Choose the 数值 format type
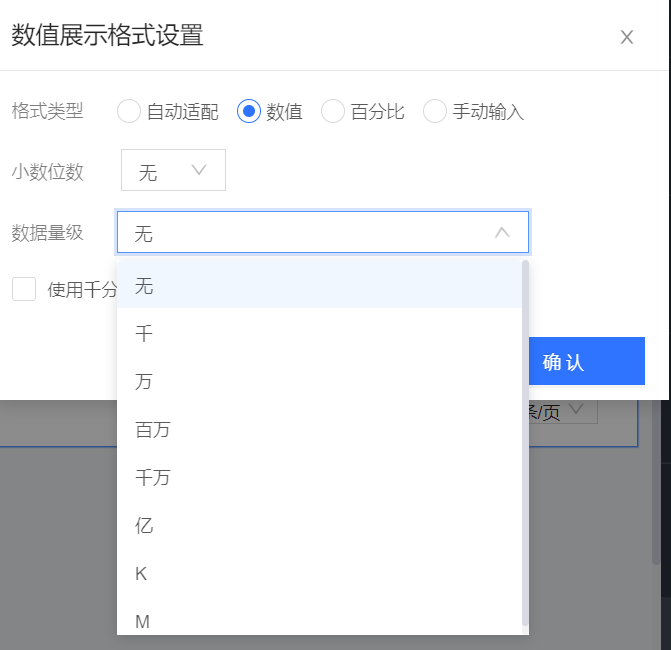 click(x=249, y=111)
